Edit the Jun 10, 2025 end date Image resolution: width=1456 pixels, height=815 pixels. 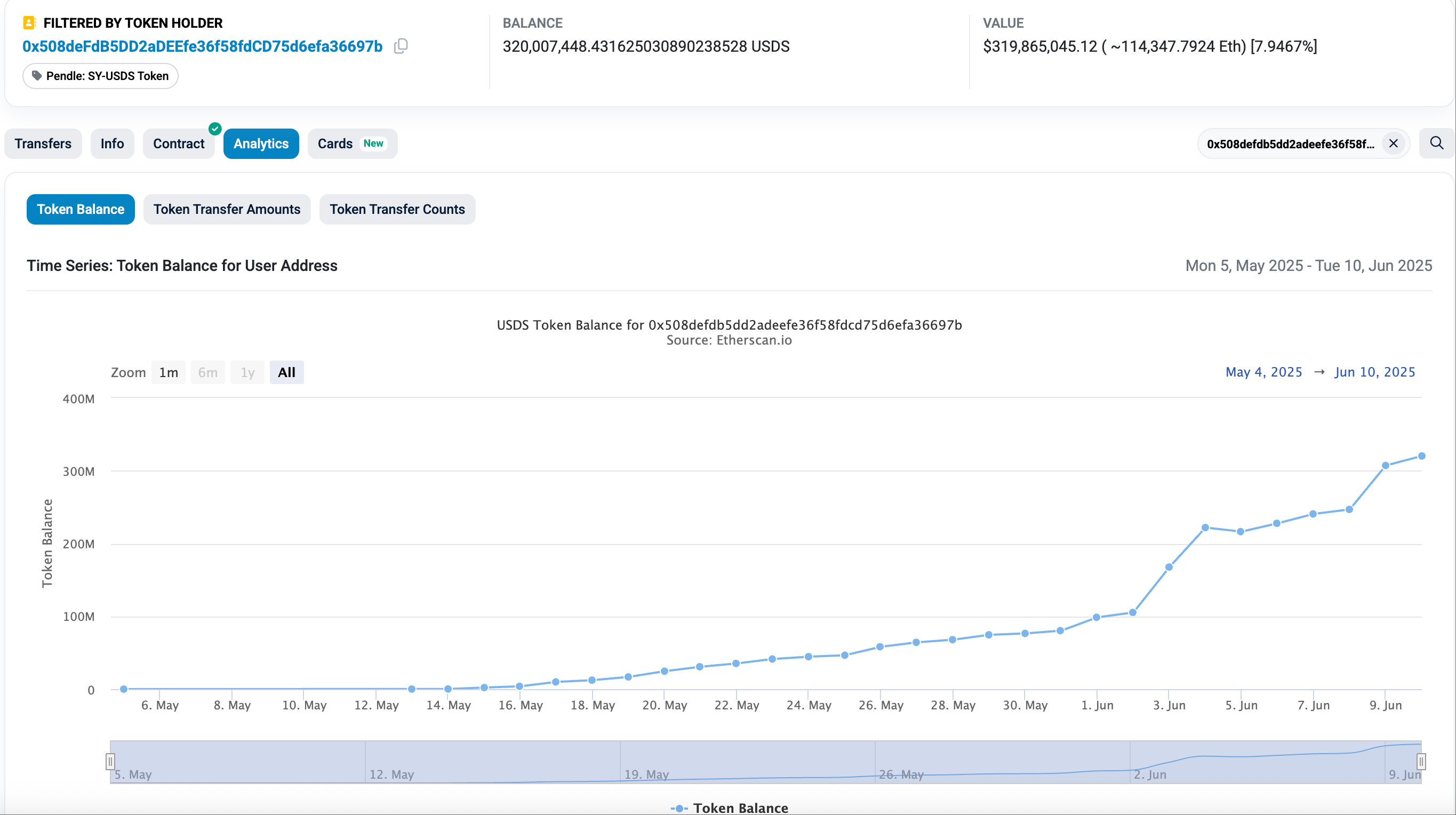coord(1374,372)
